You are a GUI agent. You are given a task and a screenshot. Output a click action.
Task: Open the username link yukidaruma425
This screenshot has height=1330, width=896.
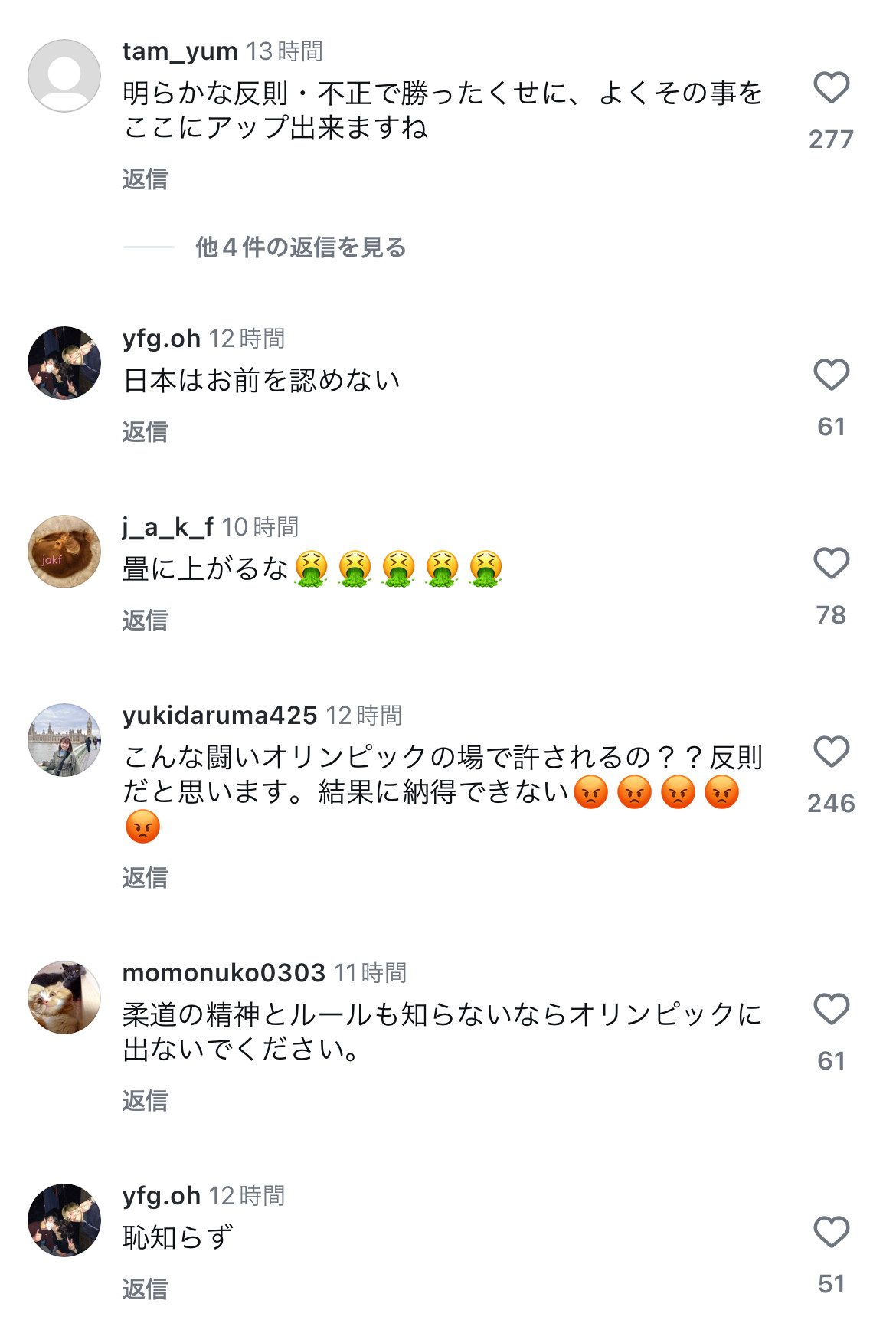coord(220,715)
